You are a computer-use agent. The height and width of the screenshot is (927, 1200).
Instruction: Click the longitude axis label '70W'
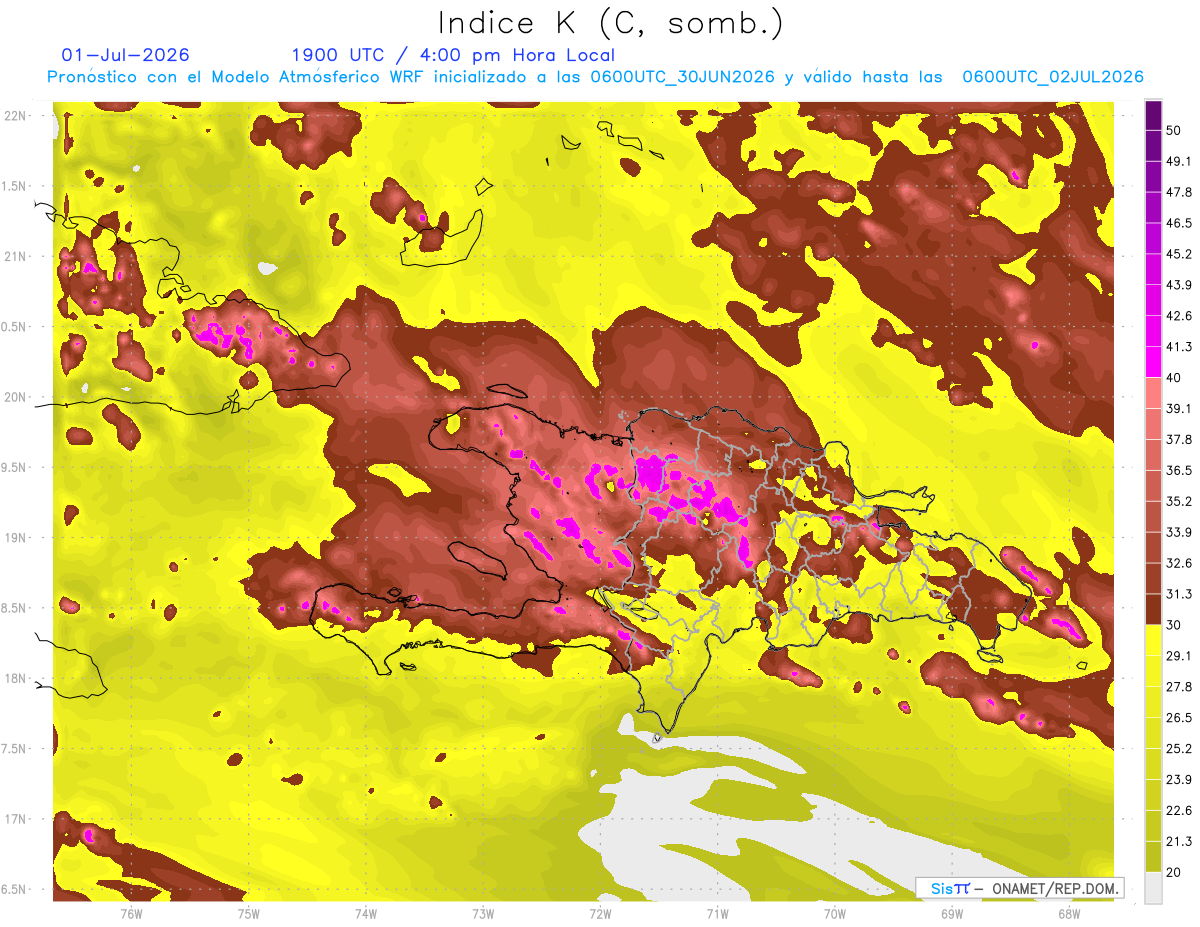tap(835, 913)
